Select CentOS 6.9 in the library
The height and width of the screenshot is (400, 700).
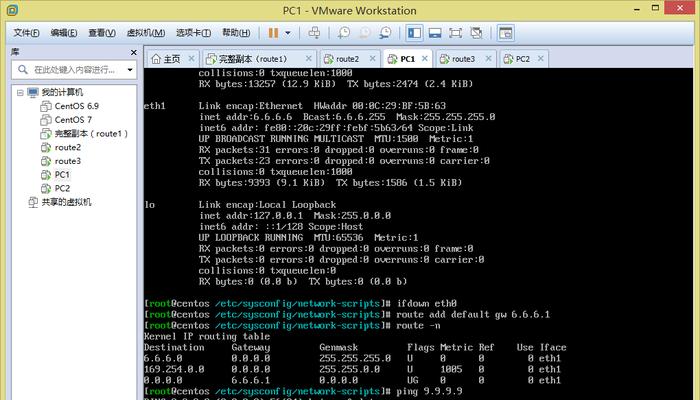[76, 106]
